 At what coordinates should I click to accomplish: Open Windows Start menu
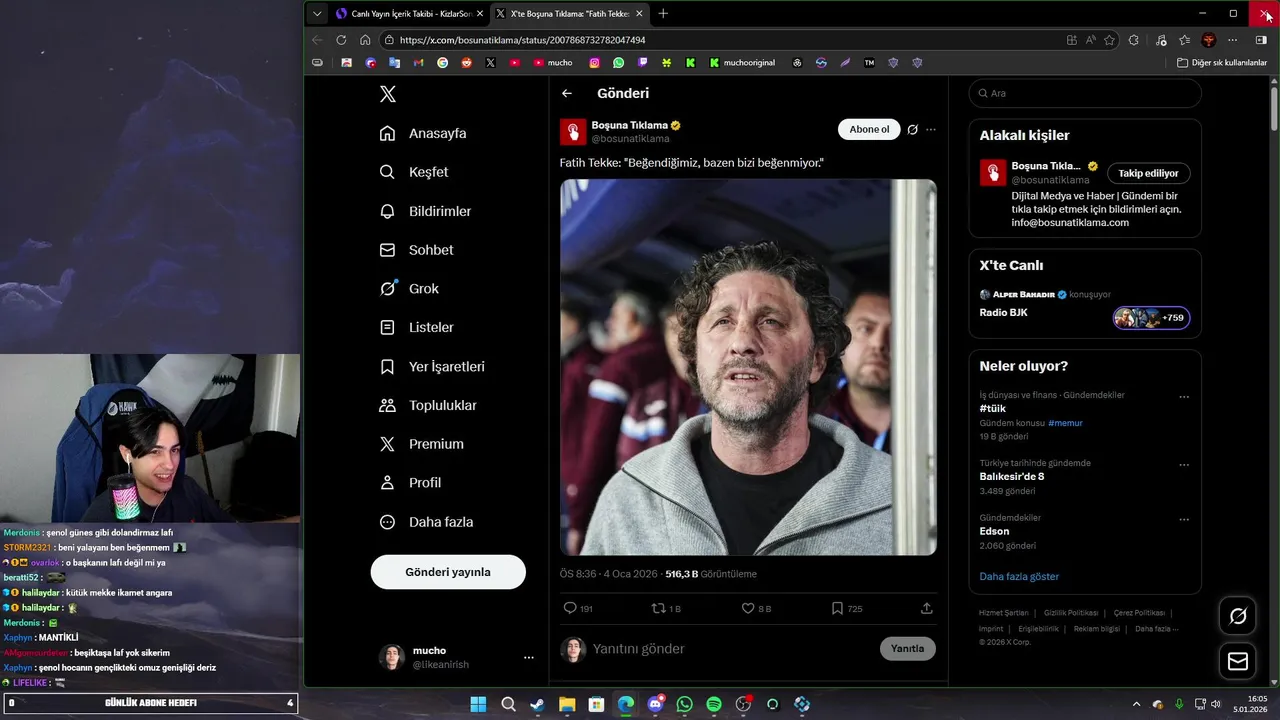[x=478, y=704]
